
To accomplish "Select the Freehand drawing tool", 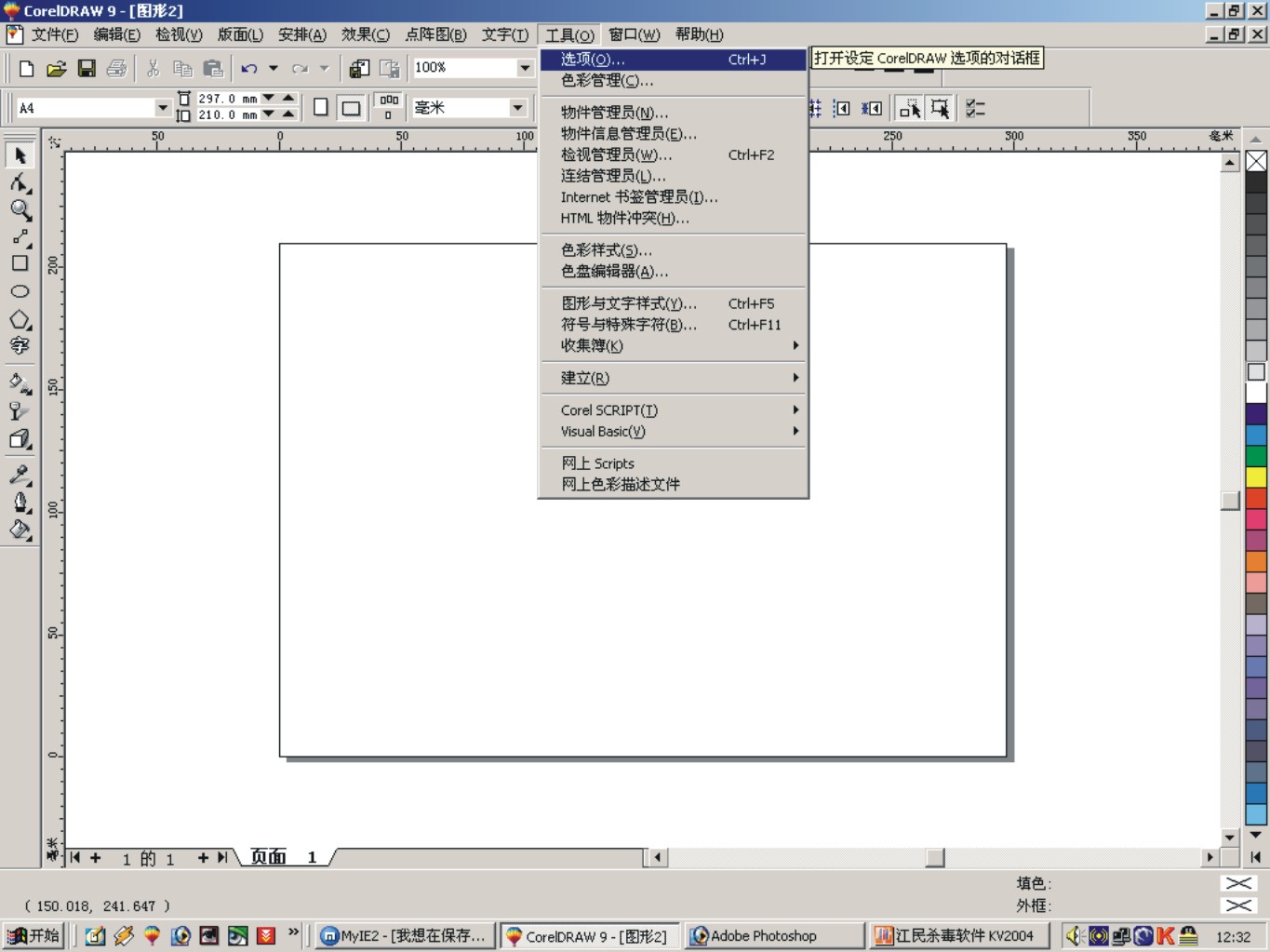I will (x=20, y=236).
